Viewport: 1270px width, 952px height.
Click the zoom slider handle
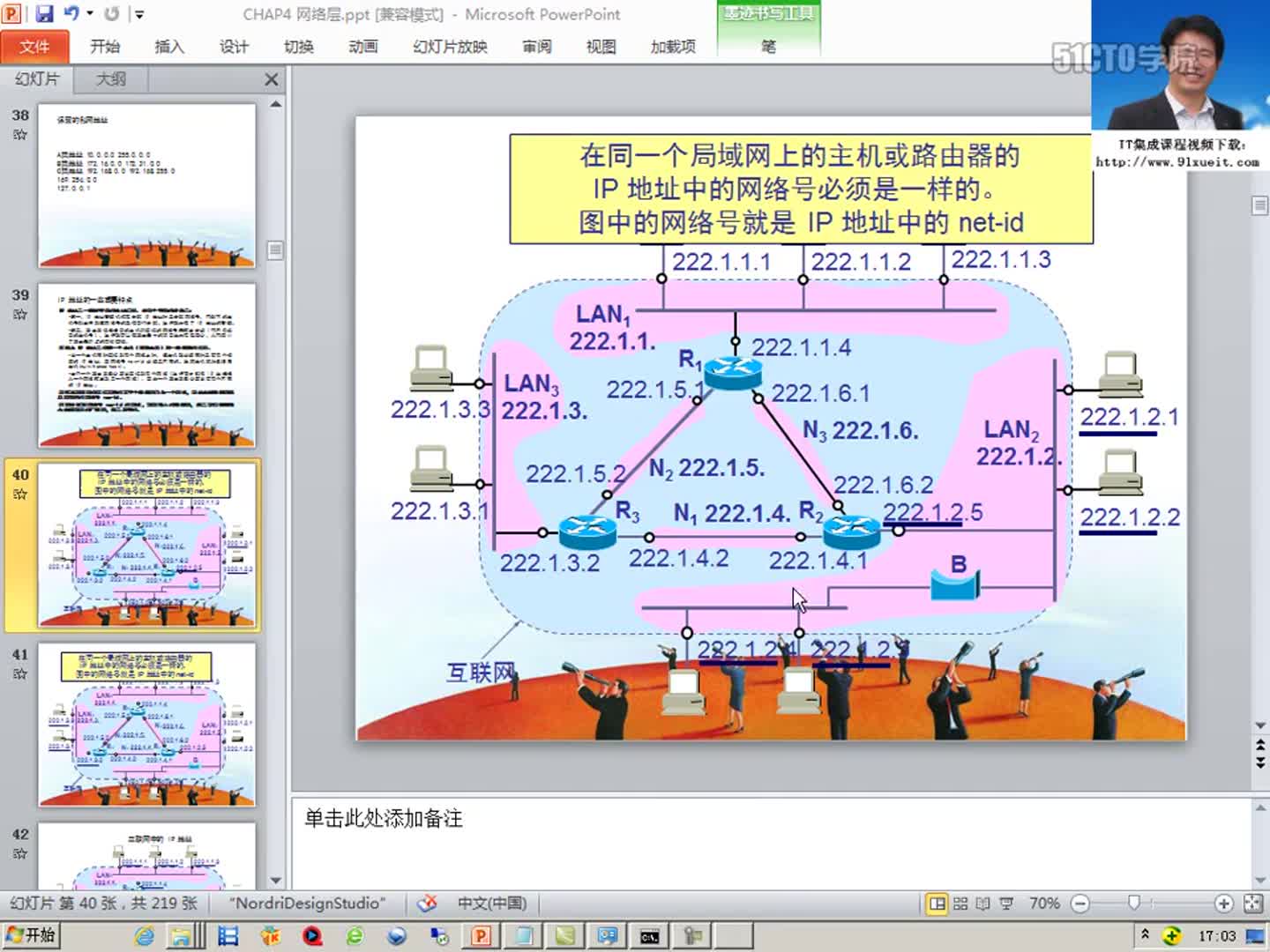pyautogui.click(x=1134, y=903)
